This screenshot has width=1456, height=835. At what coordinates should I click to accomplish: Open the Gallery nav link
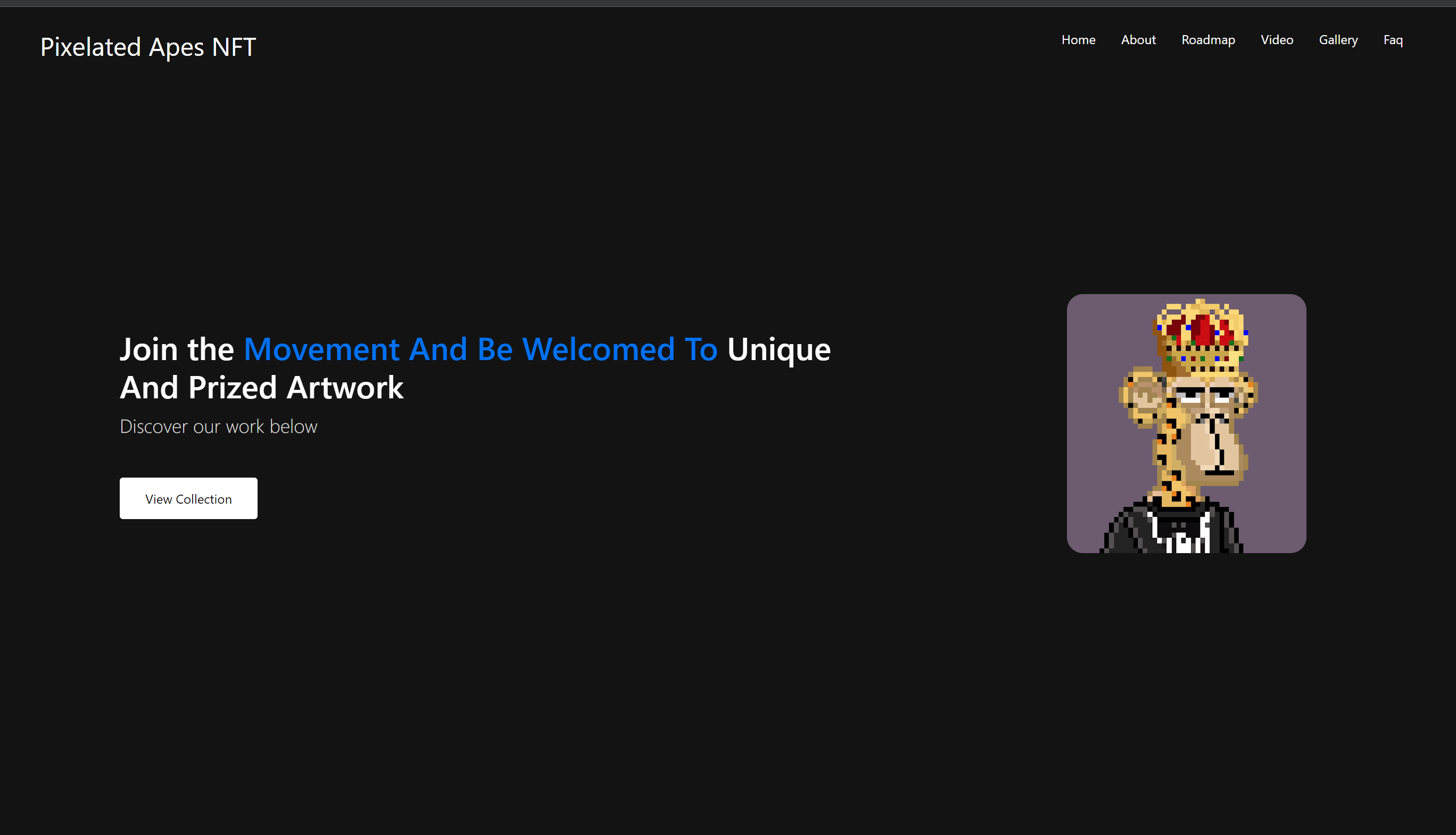pyautogui.click(x=1338, y=40)
